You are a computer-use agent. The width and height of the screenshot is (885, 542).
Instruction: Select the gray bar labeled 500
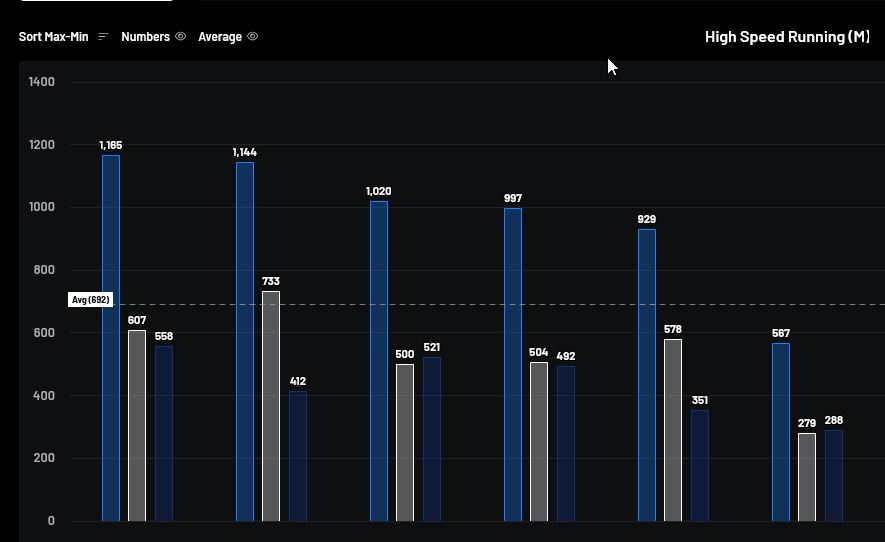[405, 443]
